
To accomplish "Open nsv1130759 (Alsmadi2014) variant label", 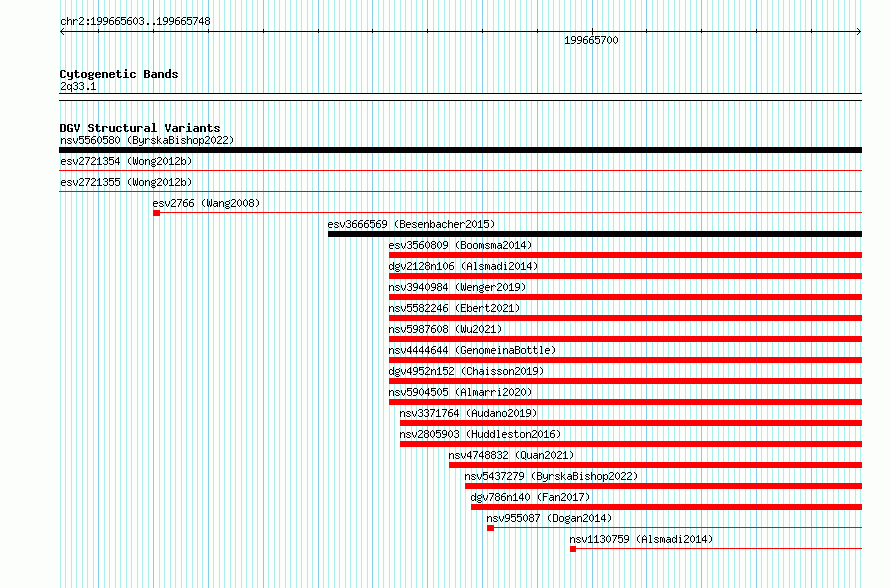I will (641, 539).
